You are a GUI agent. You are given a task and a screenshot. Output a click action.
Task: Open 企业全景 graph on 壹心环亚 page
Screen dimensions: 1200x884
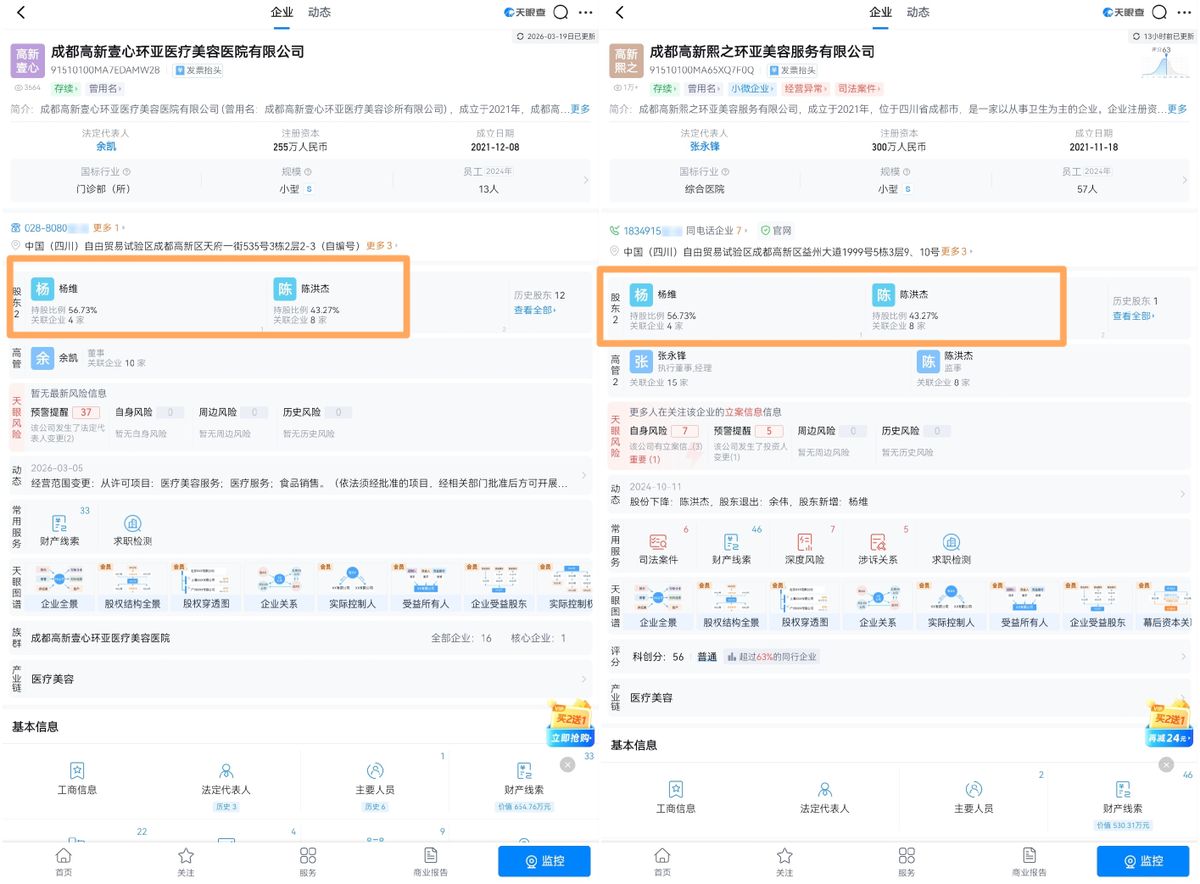[60, 587]
